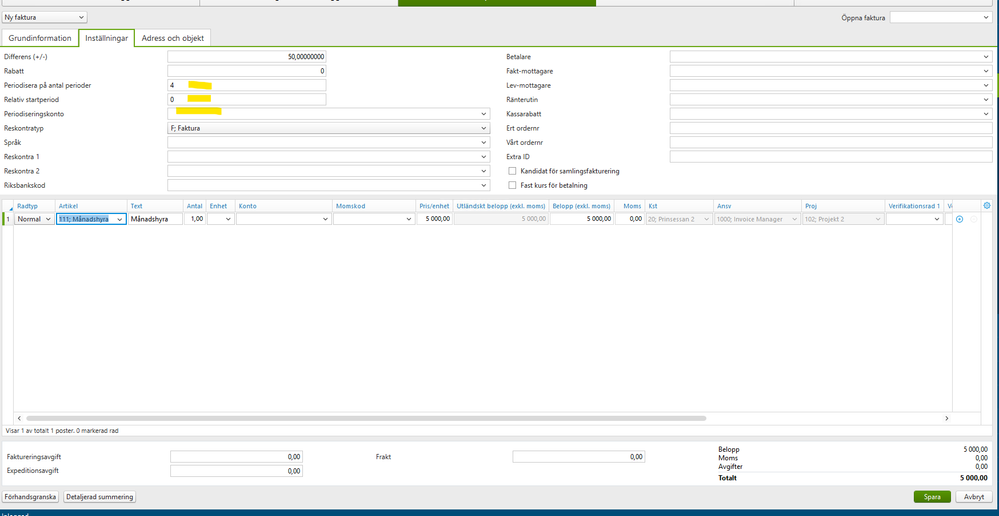Save the invoice with Spara
Image resolution: width=999 pixels, height=516 pixels.
pos(932,497)
